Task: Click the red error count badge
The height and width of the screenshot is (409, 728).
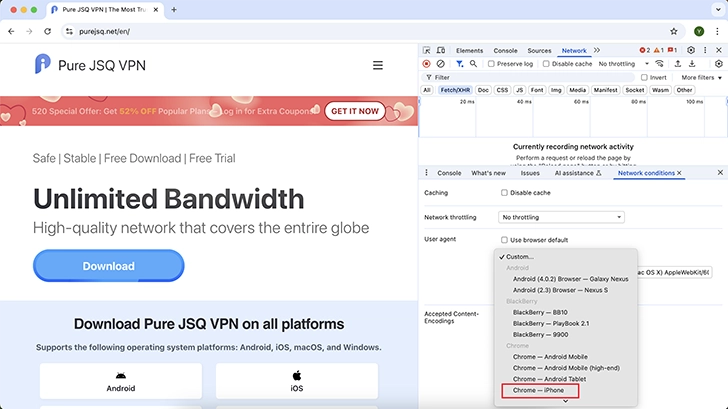Action: 644,50
